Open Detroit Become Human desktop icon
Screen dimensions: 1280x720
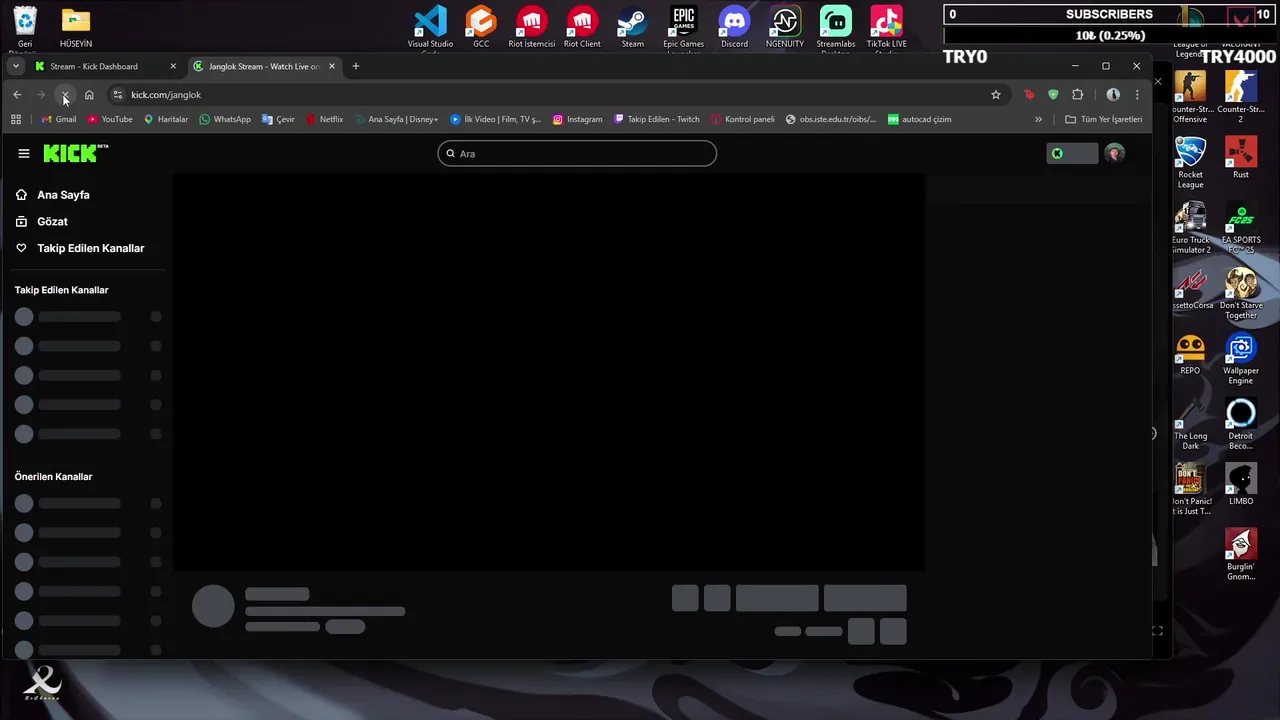click(x=1241, y=424)
